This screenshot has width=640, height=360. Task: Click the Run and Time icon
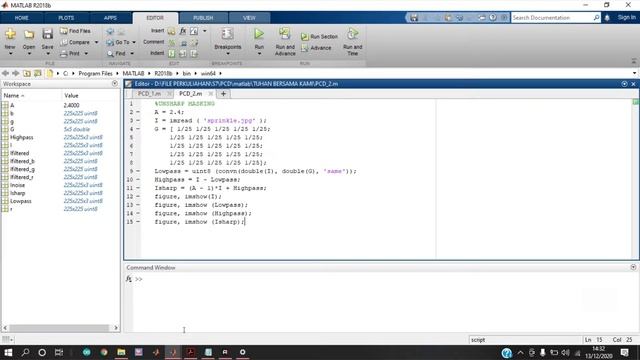click(x=353, y=34)
